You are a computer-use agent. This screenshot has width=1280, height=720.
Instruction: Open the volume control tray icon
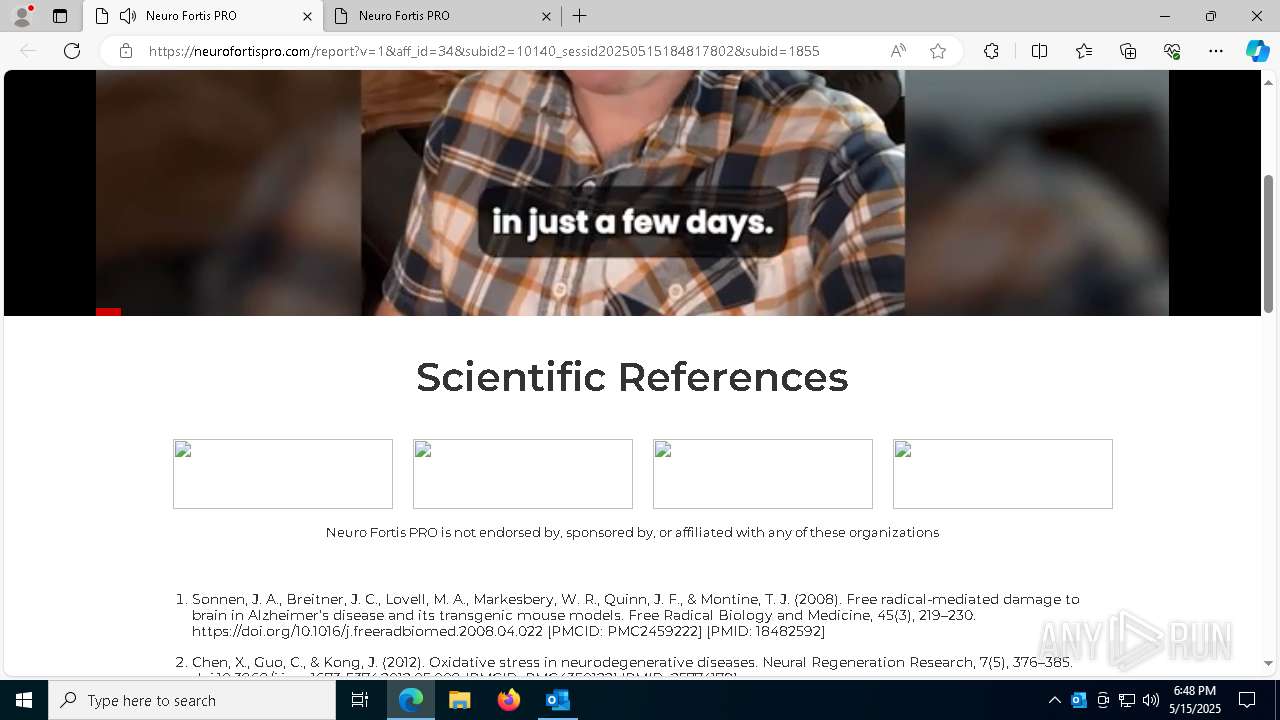click(x=1151, y=700)
